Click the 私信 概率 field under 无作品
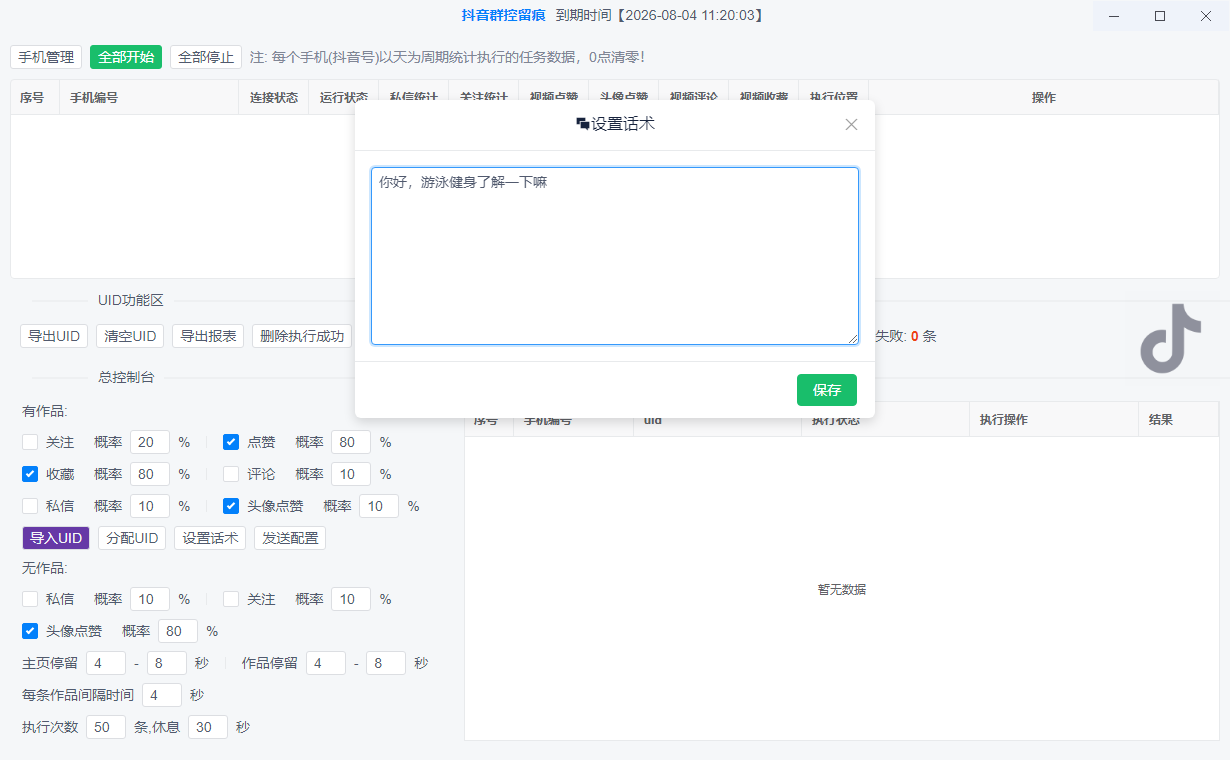This screenshot has width=1230, height=760. [150, 599]
